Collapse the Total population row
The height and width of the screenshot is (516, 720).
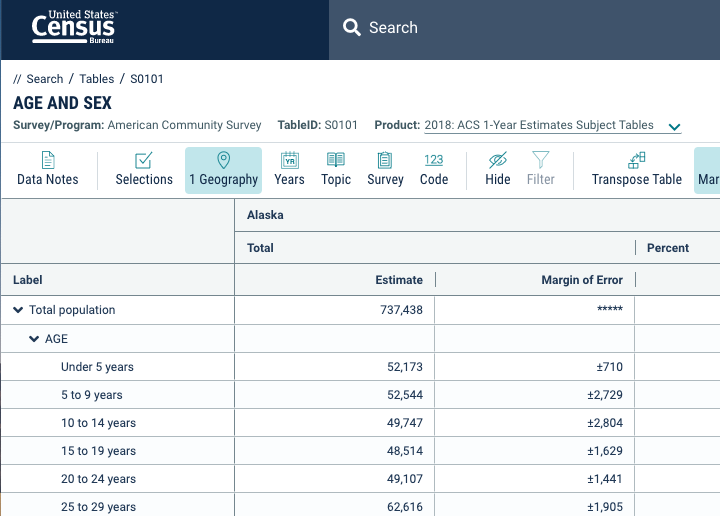tap(18, 310)
